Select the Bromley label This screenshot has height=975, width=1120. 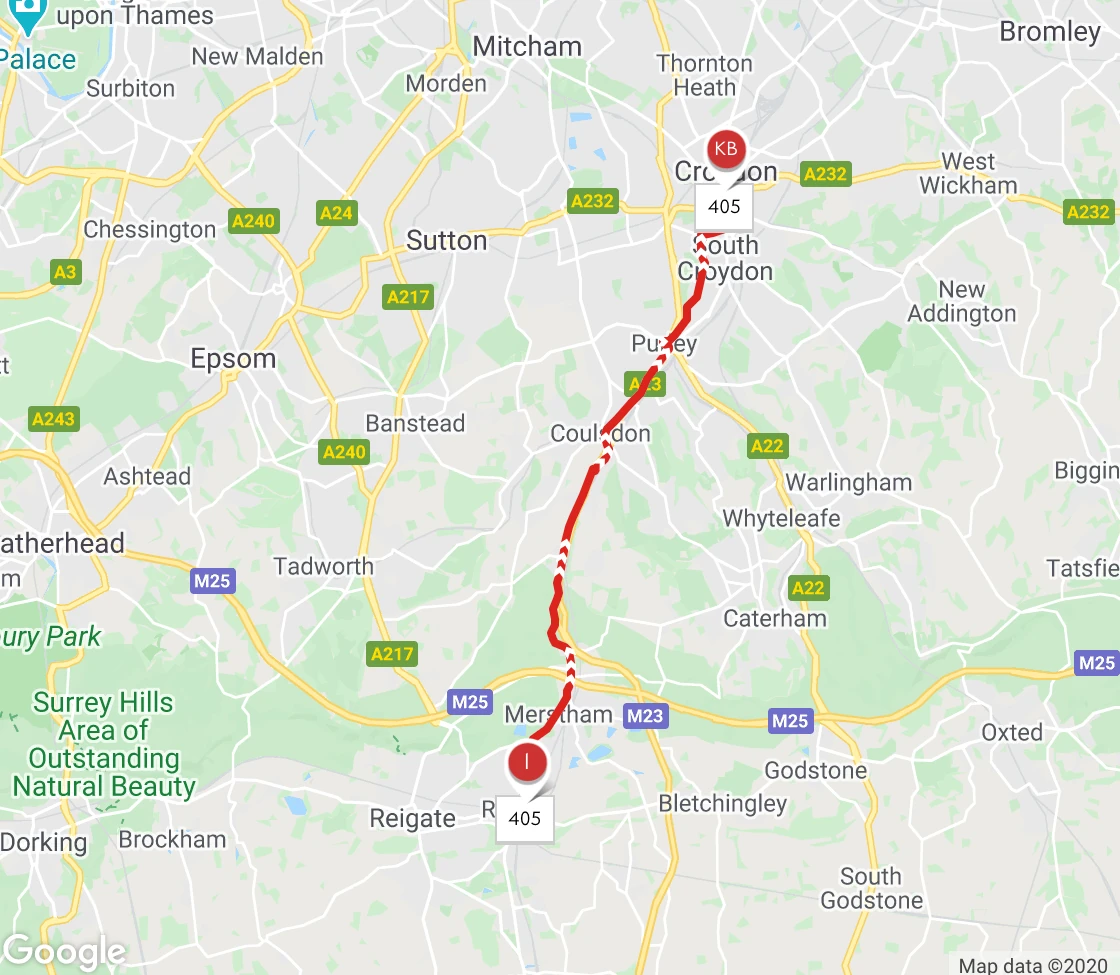point(1050,31)
